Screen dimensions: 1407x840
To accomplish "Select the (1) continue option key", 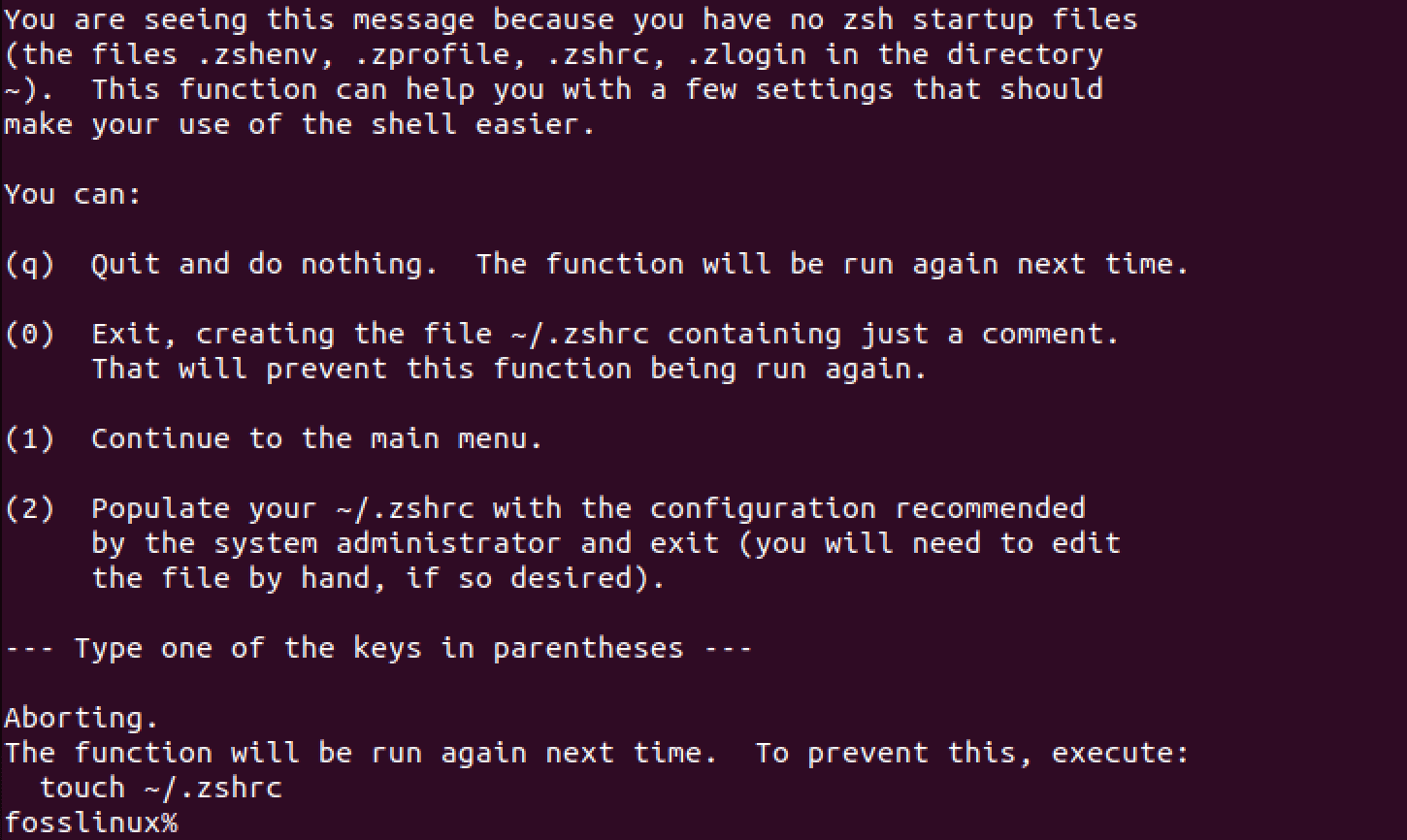I will (30, 439).
